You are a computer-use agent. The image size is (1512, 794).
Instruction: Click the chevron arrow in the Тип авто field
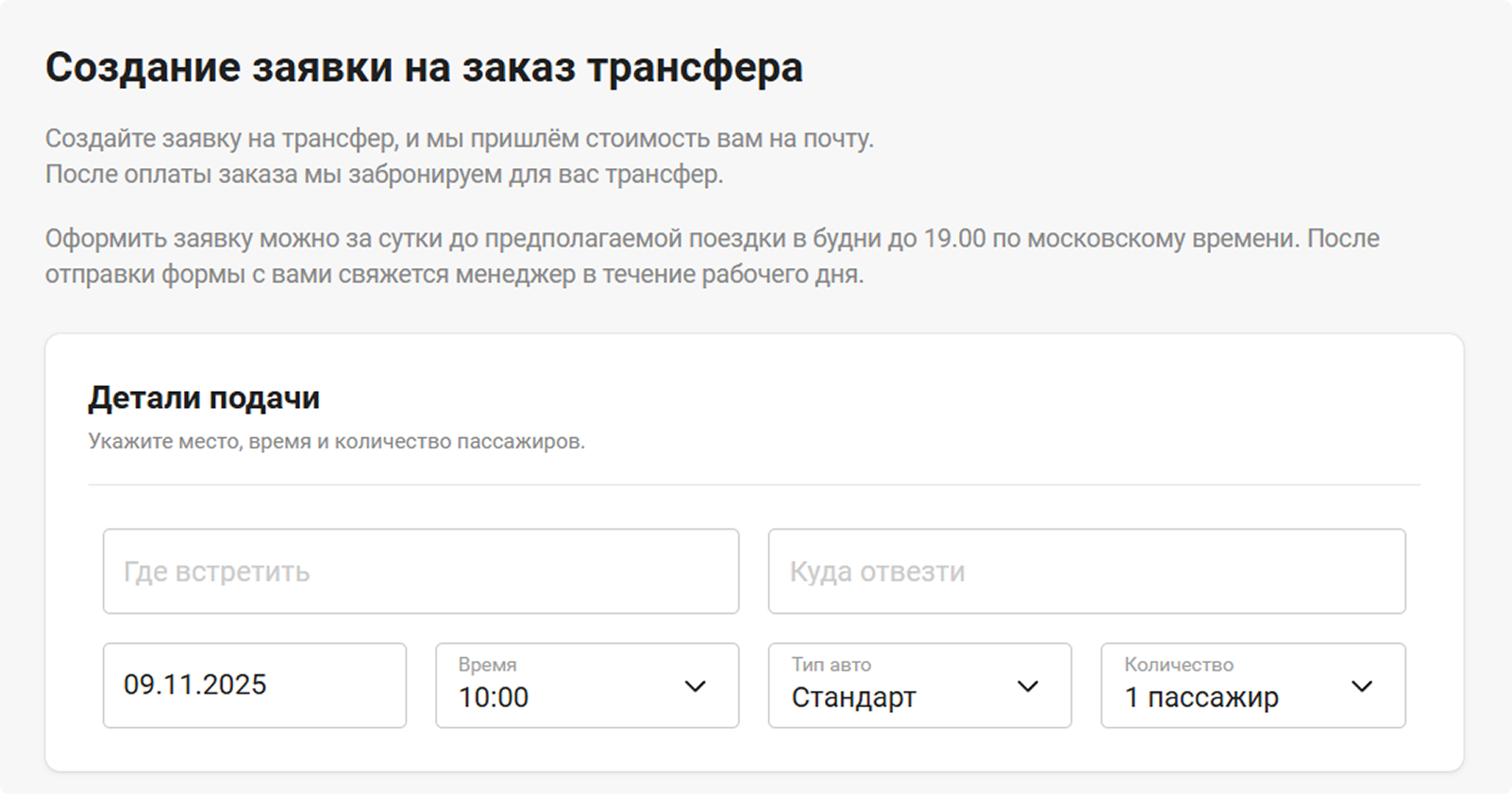(x=1028, y=686)
